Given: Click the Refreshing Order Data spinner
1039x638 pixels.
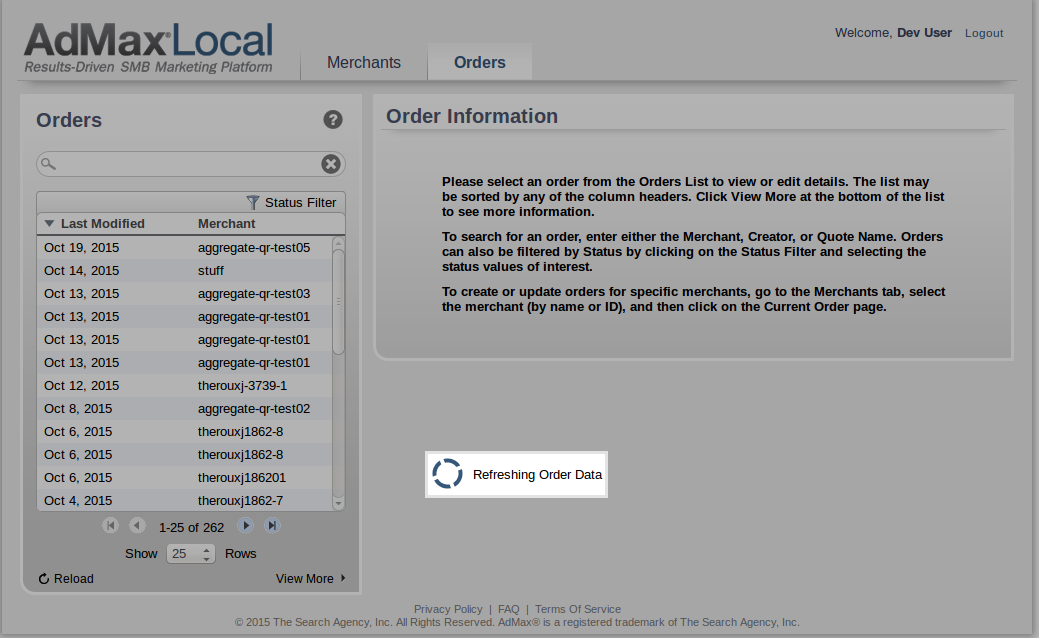Looking at the screenshot, I should click(447, 474).
